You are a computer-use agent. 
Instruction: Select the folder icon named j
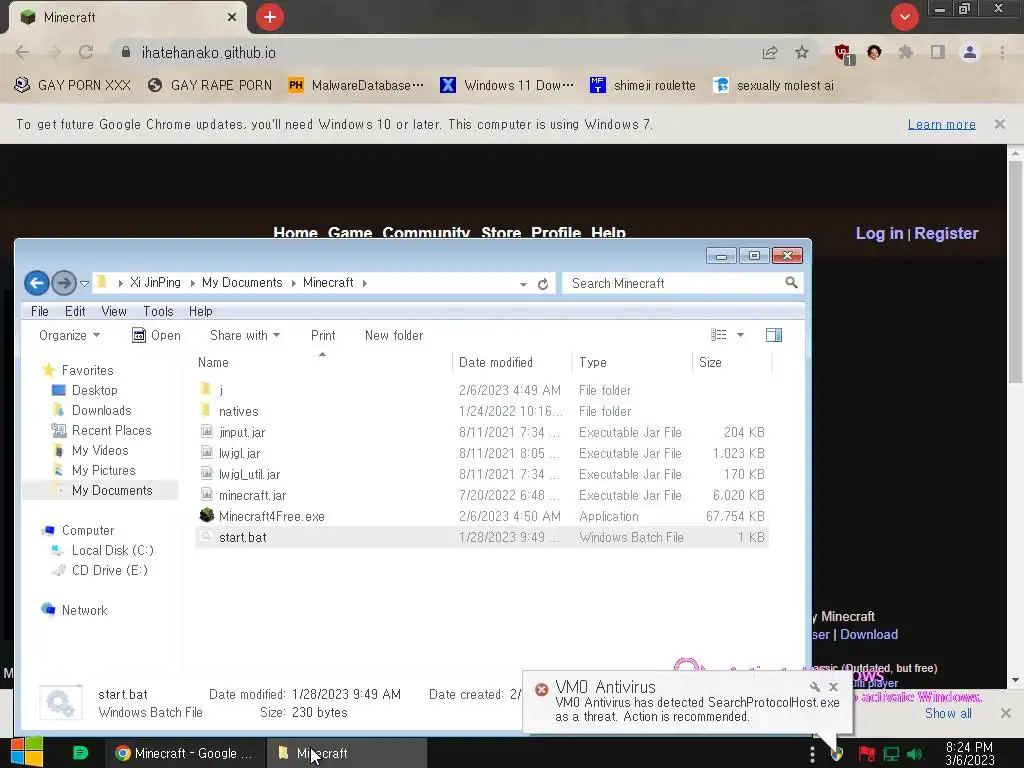206,390
